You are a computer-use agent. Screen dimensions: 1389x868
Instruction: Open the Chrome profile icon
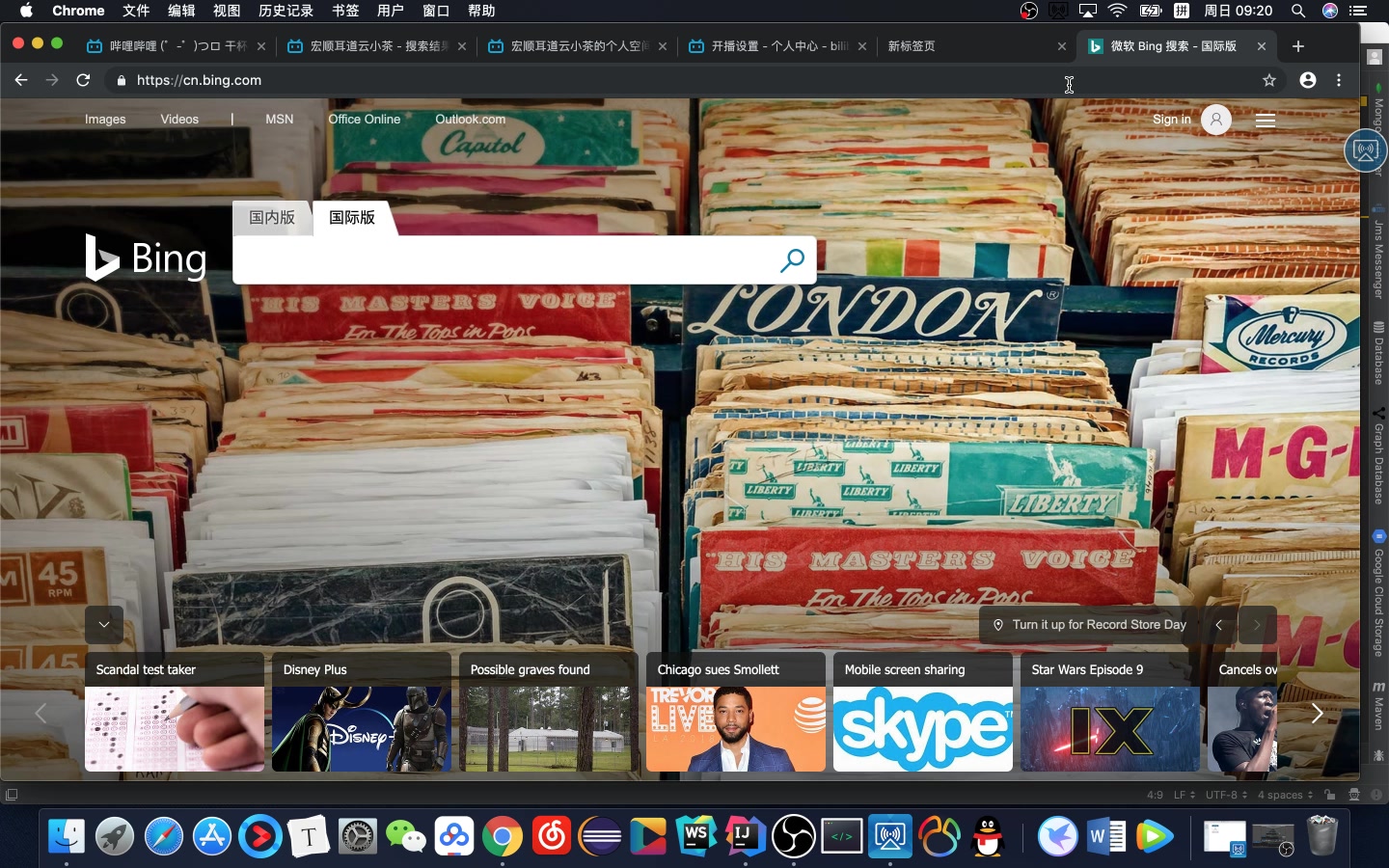click(1308, 80)
